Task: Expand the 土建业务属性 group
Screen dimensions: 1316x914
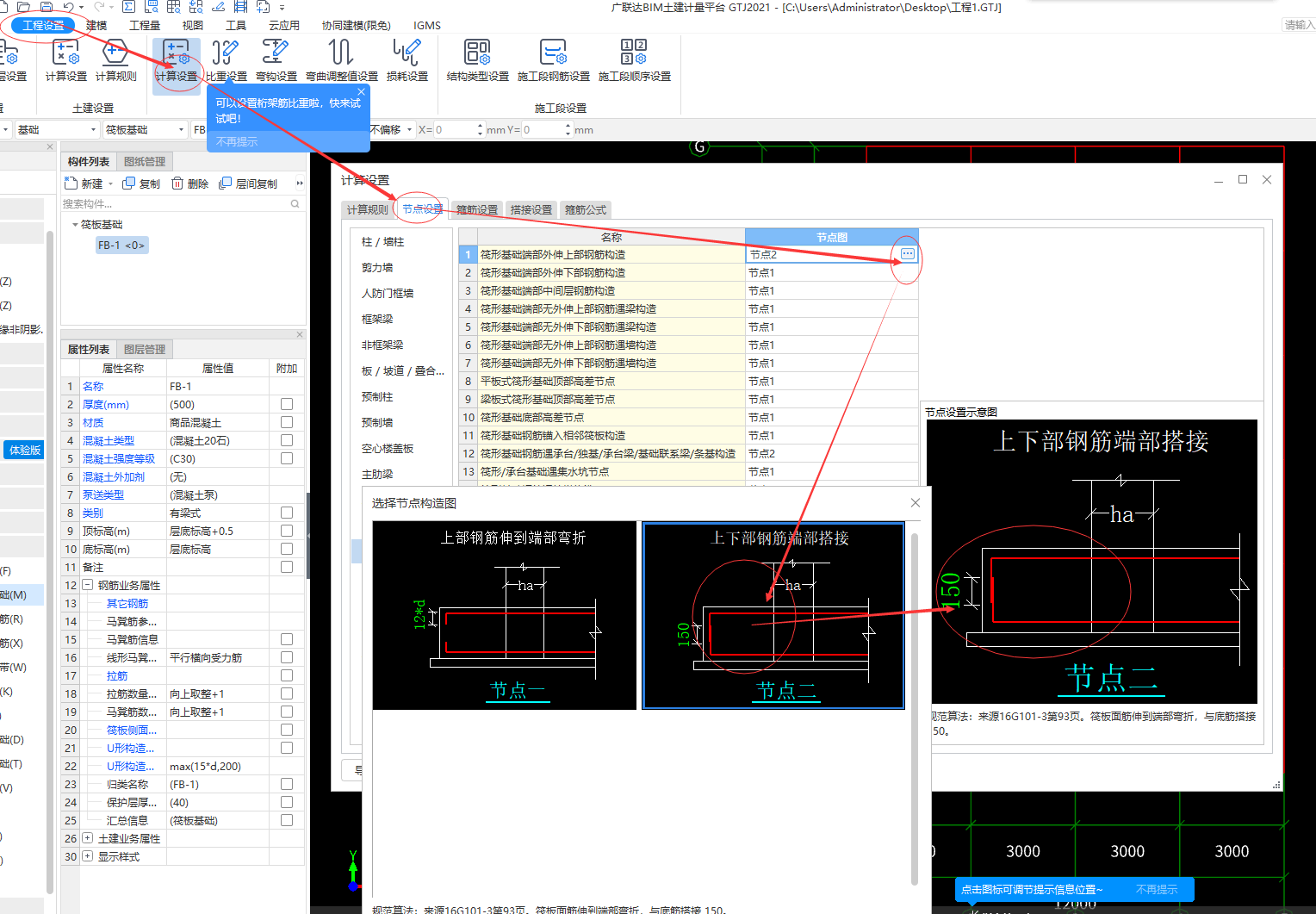Action: [87, 838]
